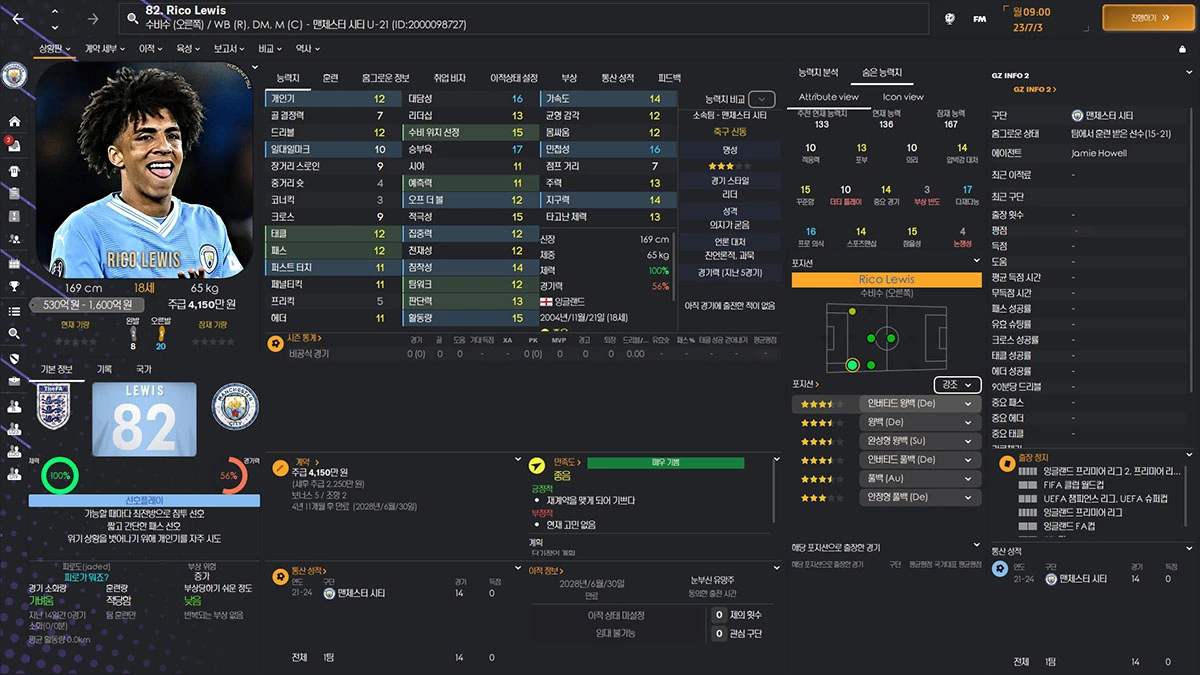Go forward with the right arrow
This screenshot has width=1200, height=675.
[x=93, y=18]
